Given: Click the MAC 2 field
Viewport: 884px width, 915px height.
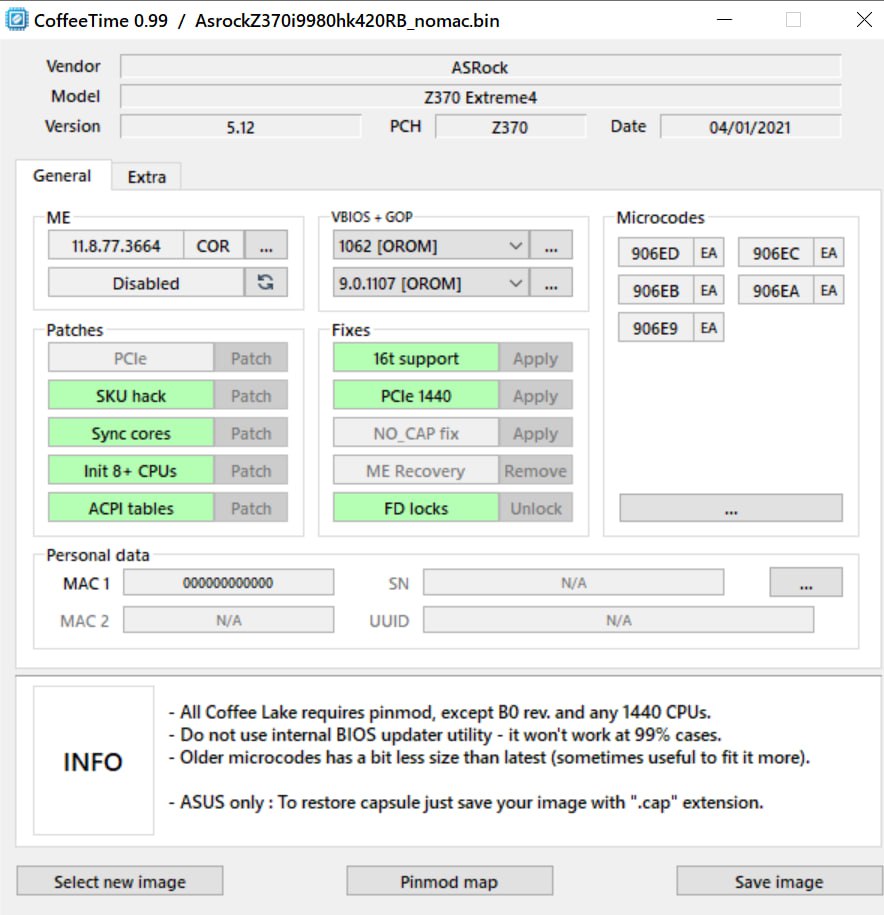Looking at the screenshot, I should 228,620.
